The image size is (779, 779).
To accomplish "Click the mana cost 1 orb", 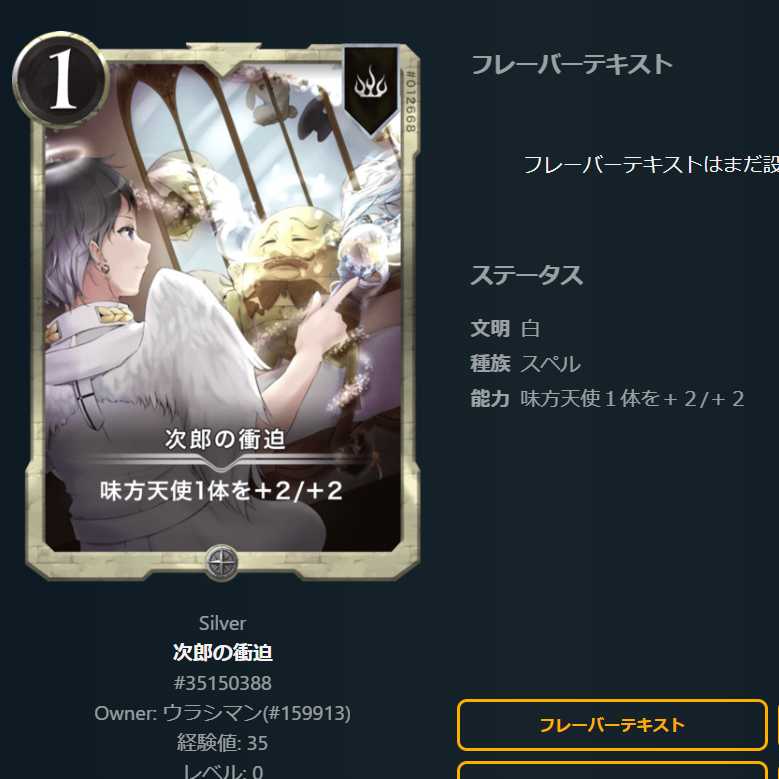I will (x=61, y=79).
